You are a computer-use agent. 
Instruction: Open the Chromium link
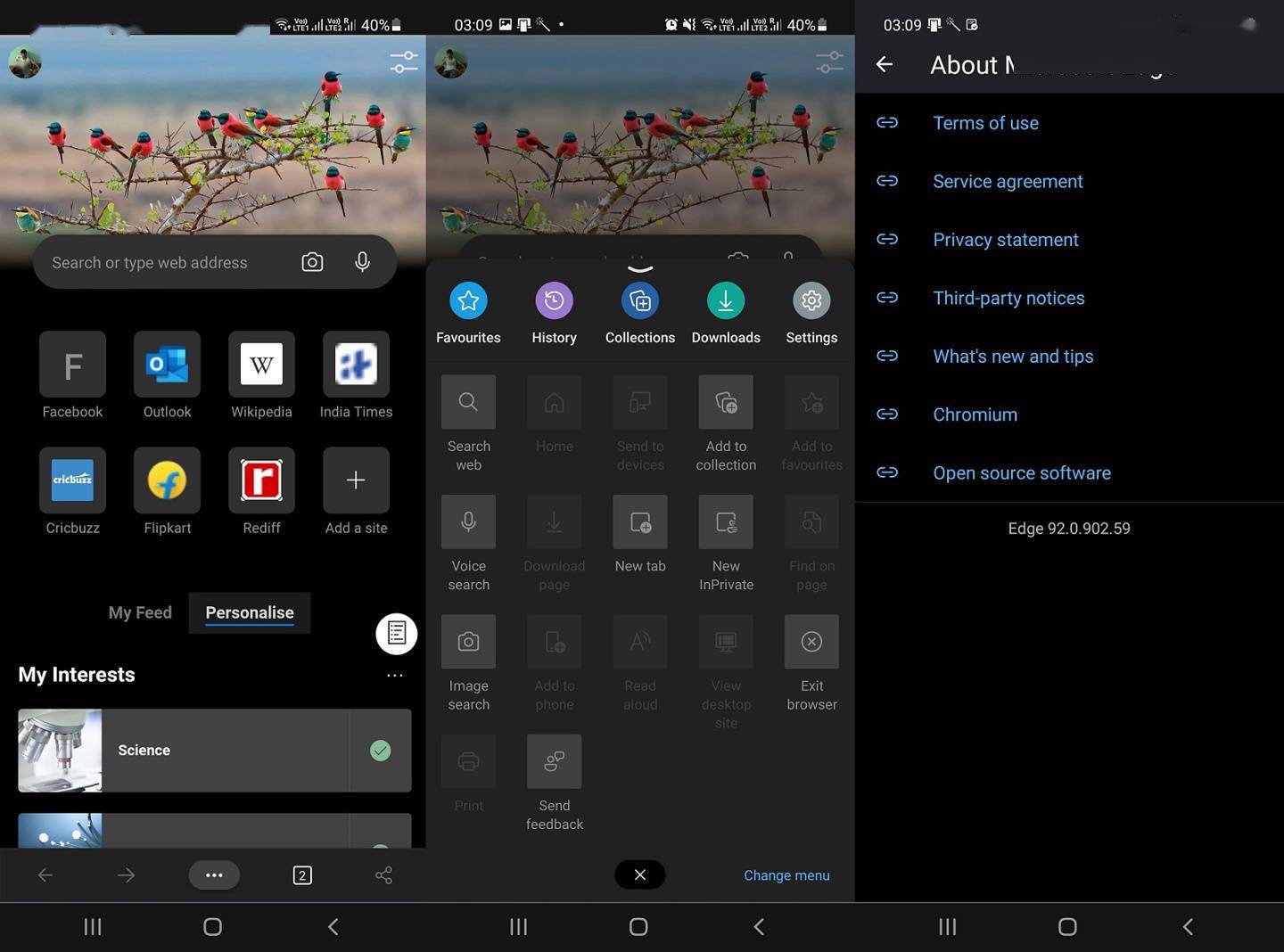tap(975, 414)
